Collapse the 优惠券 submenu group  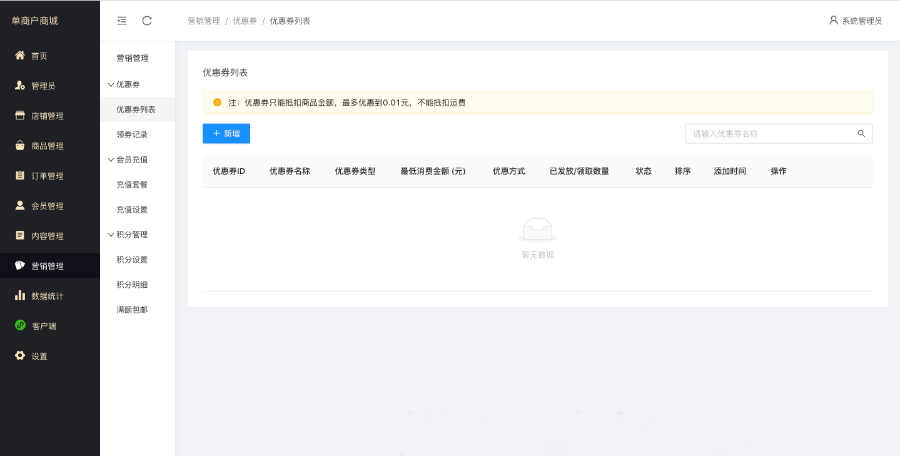click(127, 84)
